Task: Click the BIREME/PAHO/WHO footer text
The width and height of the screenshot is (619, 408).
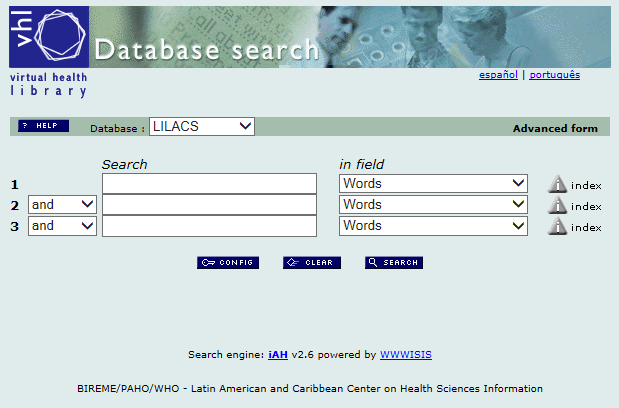Action: [310, 389]
